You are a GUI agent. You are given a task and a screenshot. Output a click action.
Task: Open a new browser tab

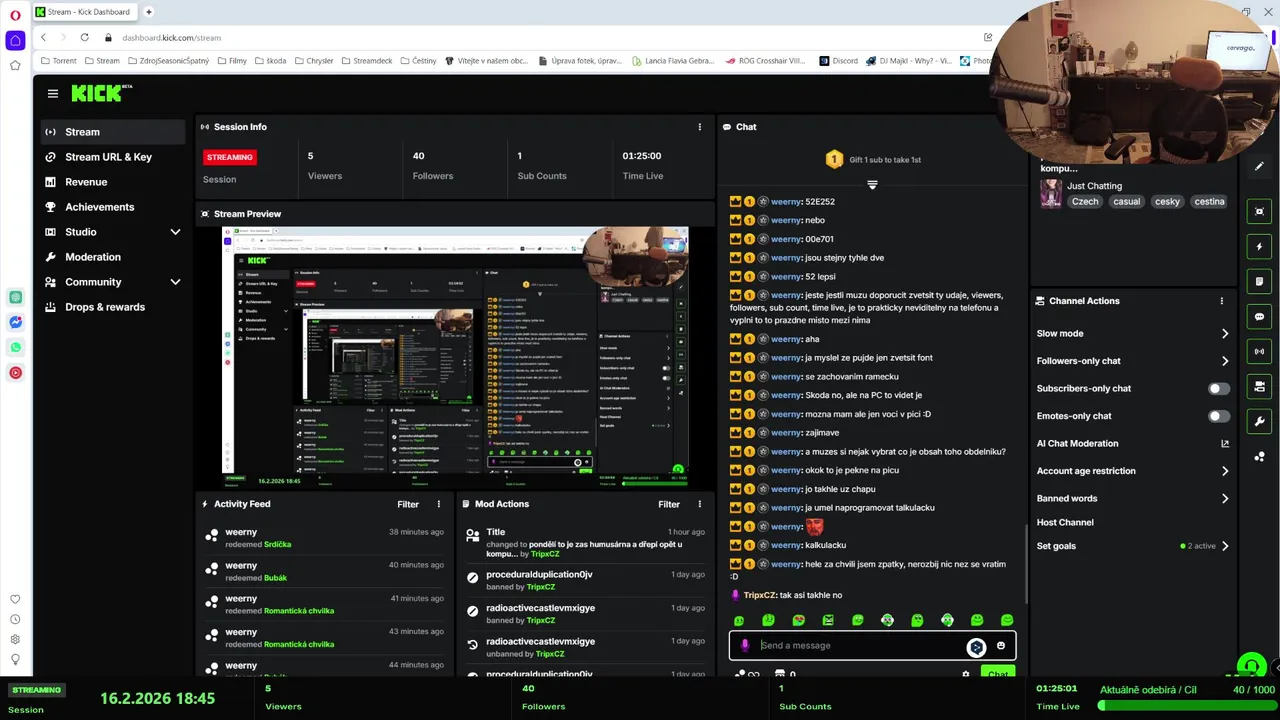coord(149,12)
